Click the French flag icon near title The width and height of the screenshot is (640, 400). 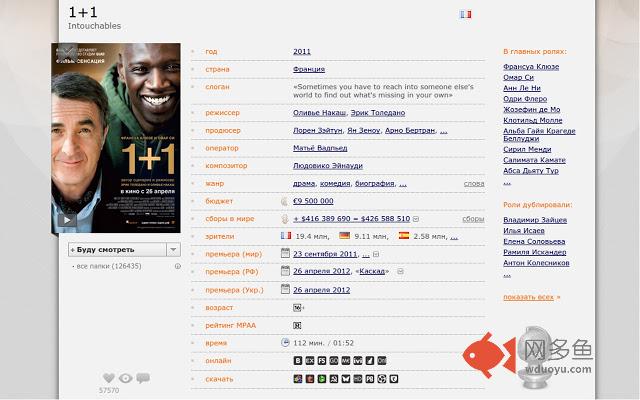466,15
